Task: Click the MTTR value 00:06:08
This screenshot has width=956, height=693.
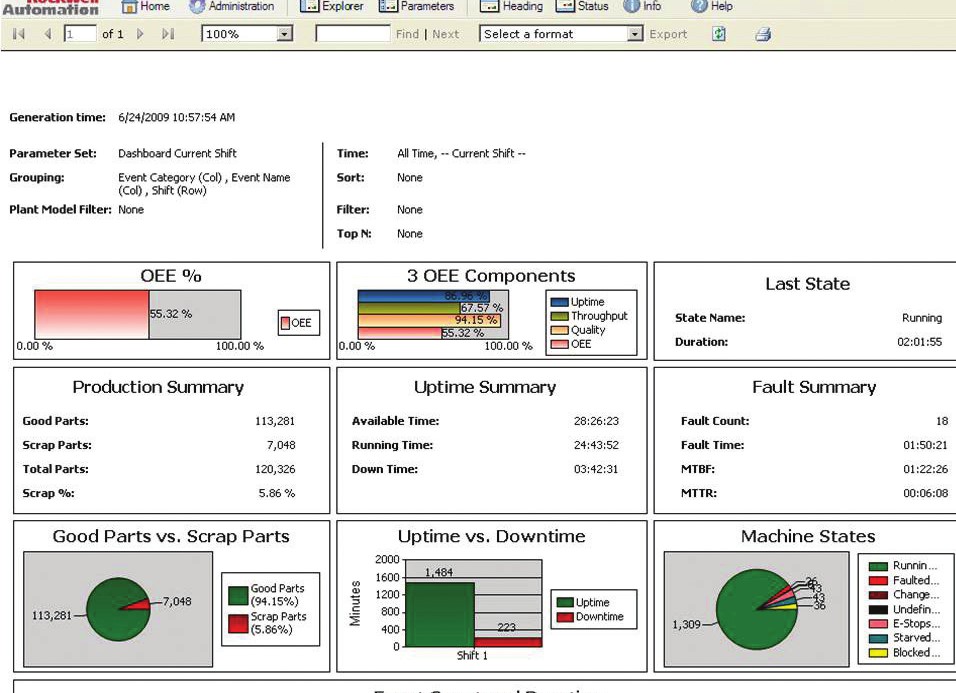Action: pyautogui.click(x=925, y=493)
